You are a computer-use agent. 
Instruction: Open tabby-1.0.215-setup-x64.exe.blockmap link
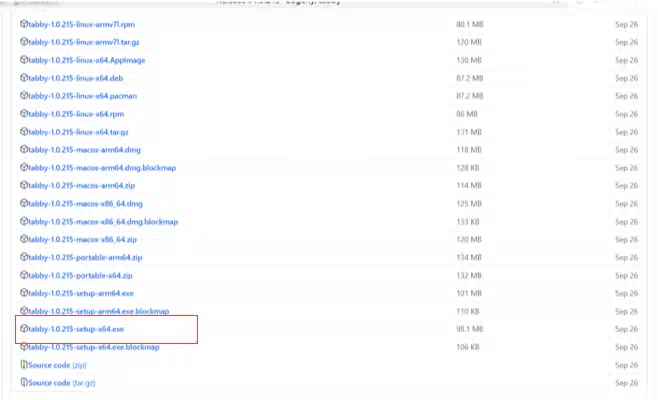[x=94, y=347]
